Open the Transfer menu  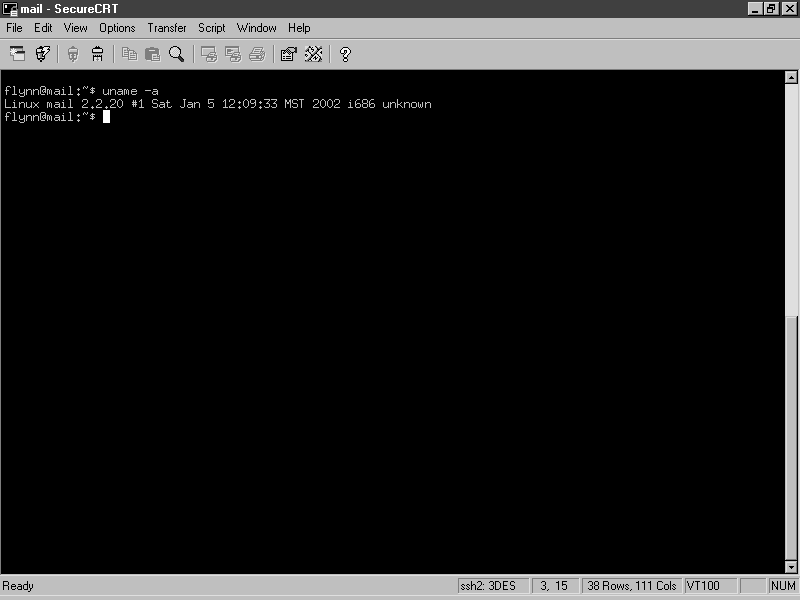click(167, 28)
